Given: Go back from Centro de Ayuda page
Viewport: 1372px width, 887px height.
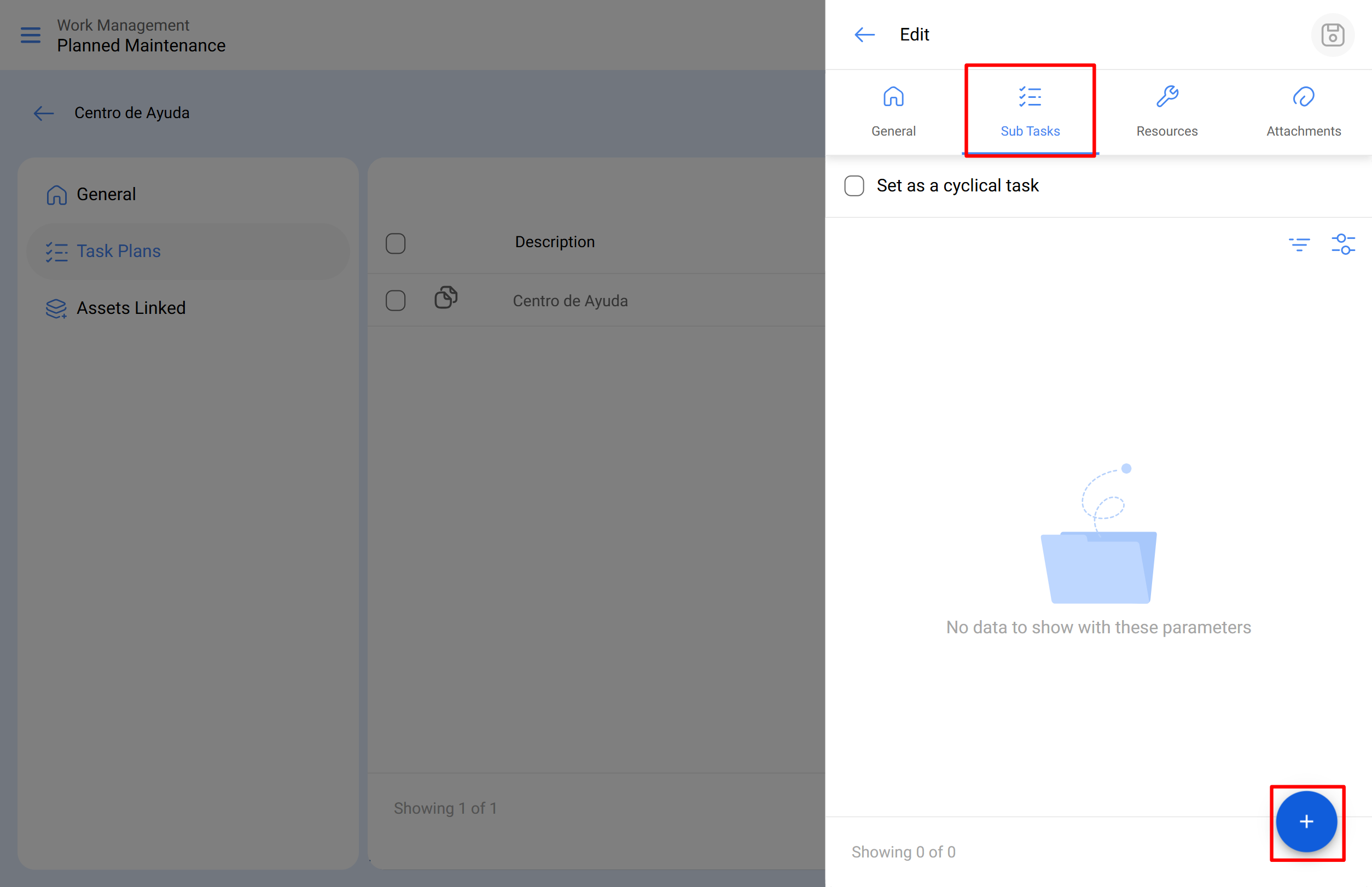Looking at the screenshot, I should click(x=44, y=113).
